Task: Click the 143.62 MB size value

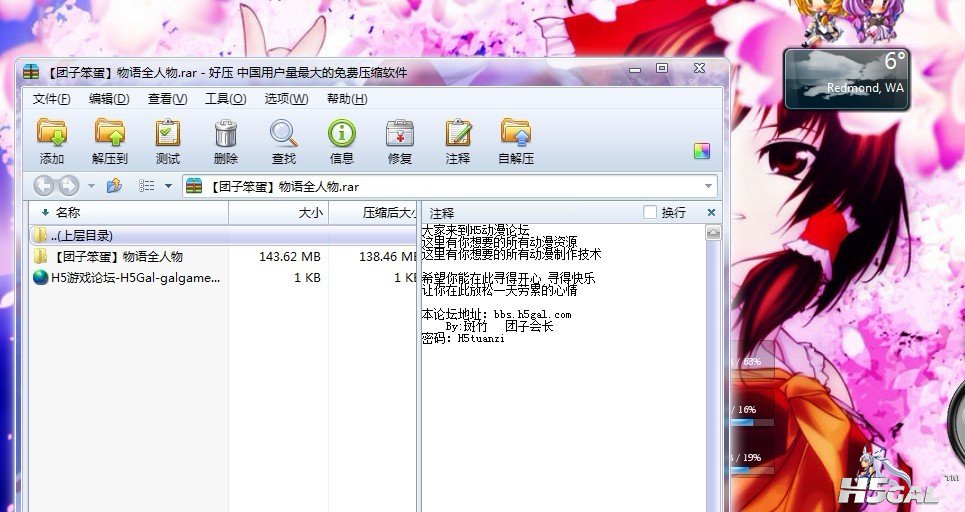Action: [289, 257]
